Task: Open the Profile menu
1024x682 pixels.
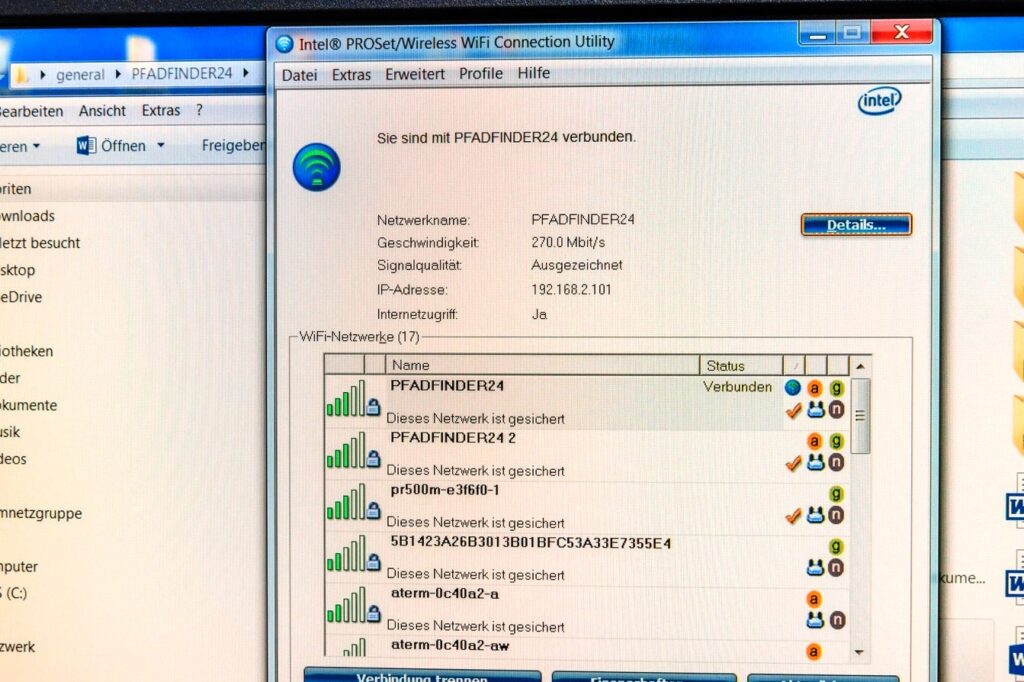Action: click(x=481, y=74)
